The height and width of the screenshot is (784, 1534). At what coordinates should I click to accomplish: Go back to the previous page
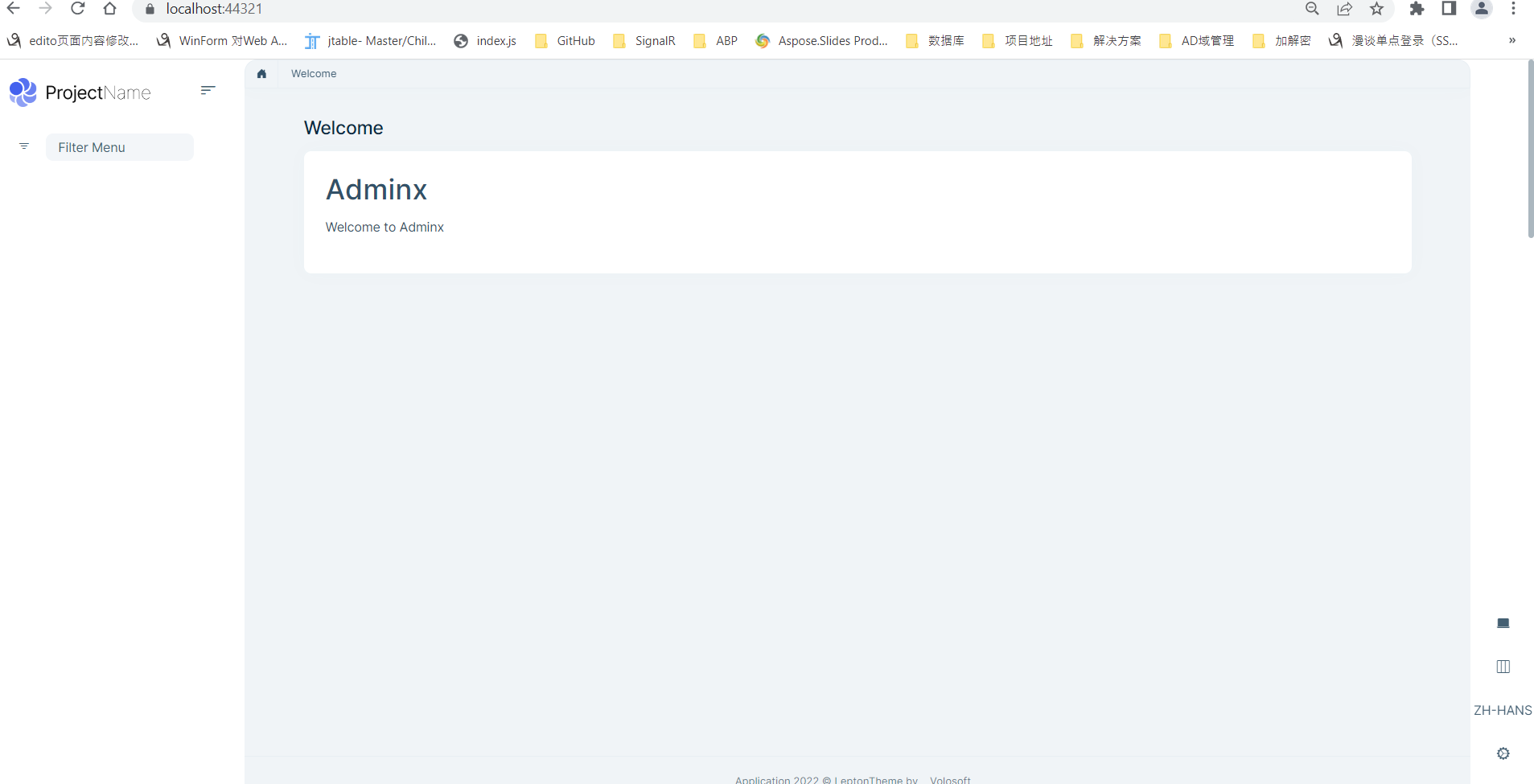pos(14,9)
